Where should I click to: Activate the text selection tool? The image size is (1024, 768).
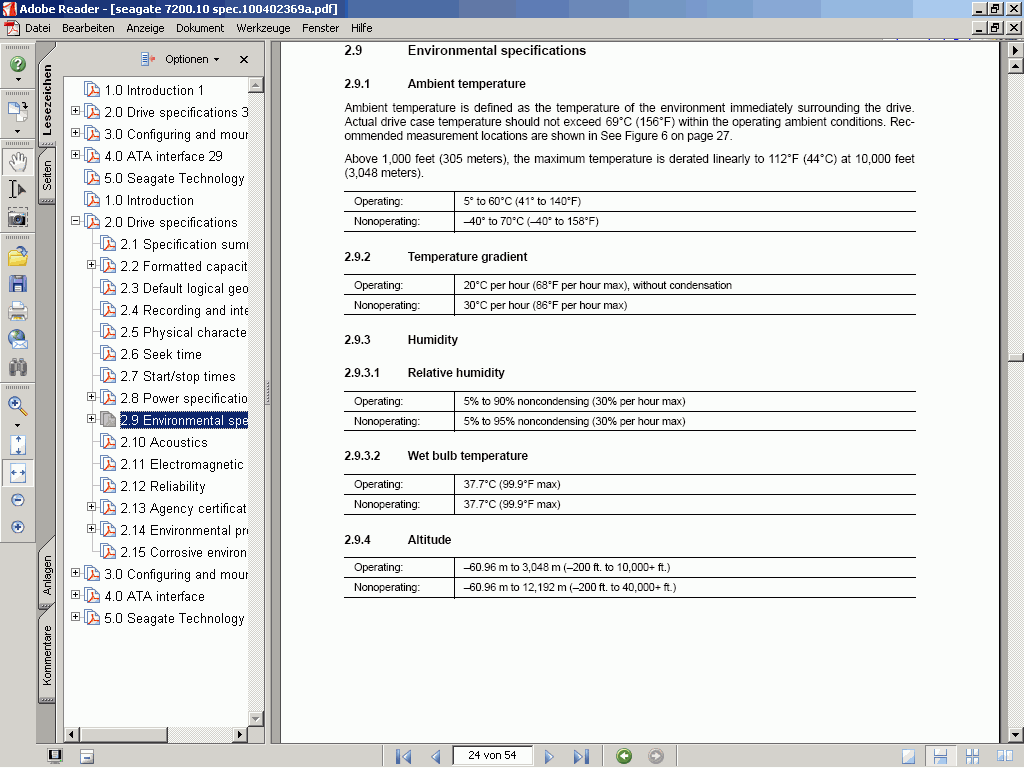[x=17, y=189]
